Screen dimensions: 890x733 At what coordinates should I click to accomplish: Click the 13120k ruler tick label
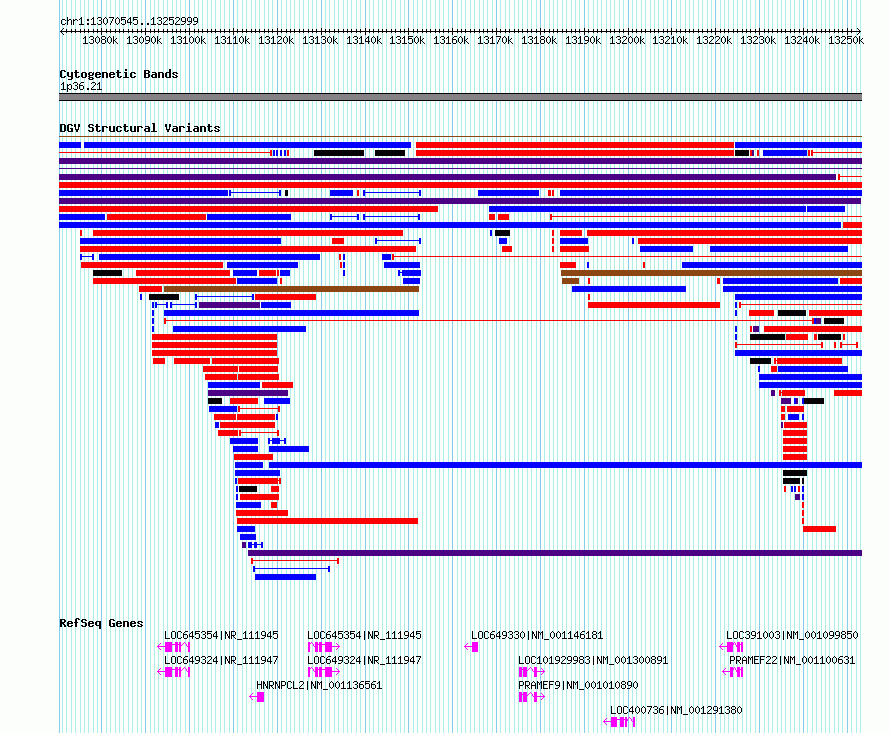[x=276, y=40]
